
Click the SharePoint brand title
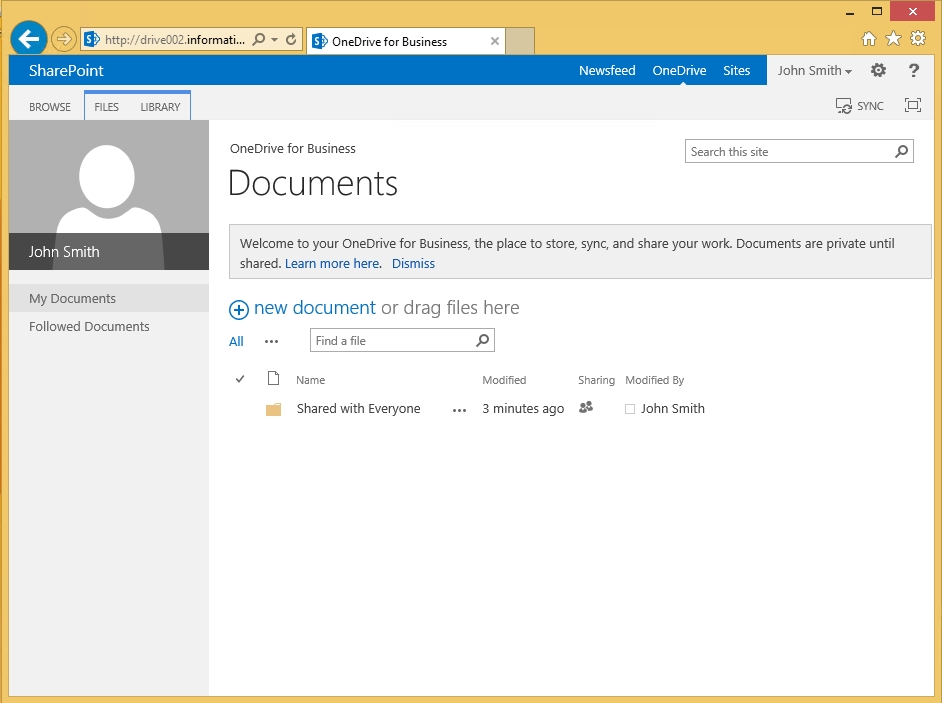(x=66, y=70)
